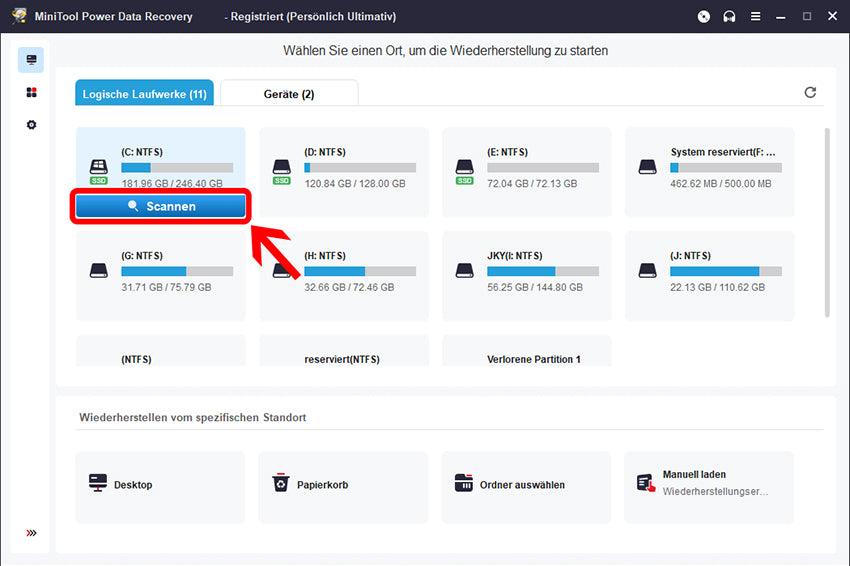Select the D: NTFS drive
The height and width of the screenshot is (566, 850).
(x=343, y=171)
